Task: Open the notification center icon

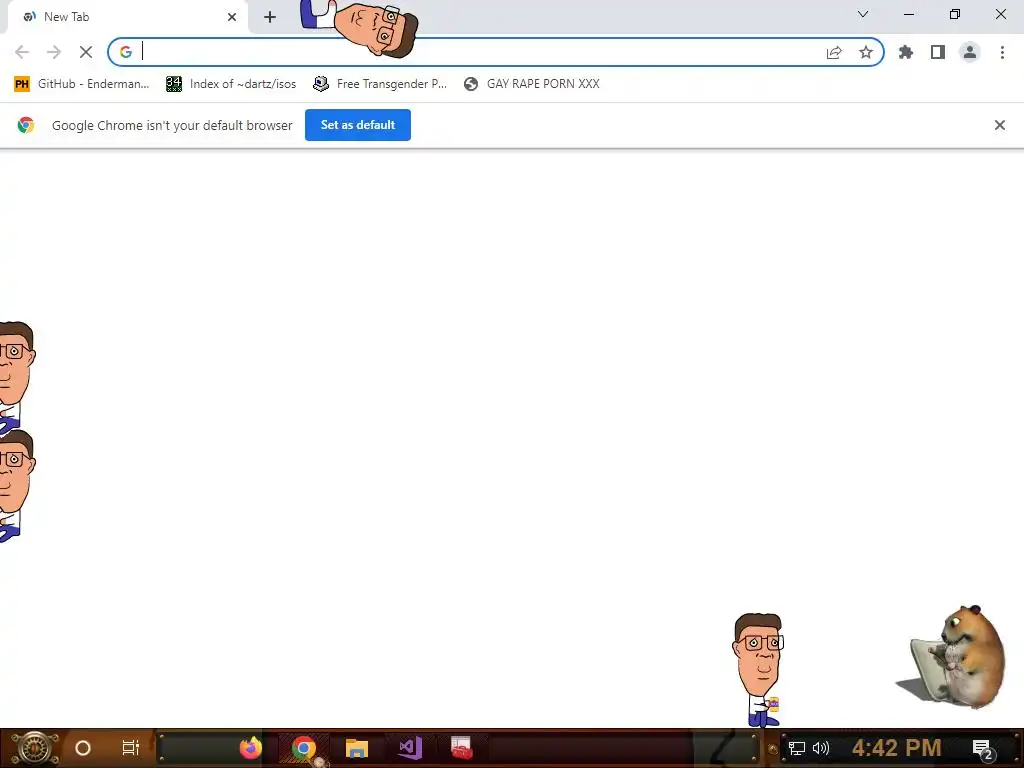Action: pyautogui.click(x=983, y=748)
